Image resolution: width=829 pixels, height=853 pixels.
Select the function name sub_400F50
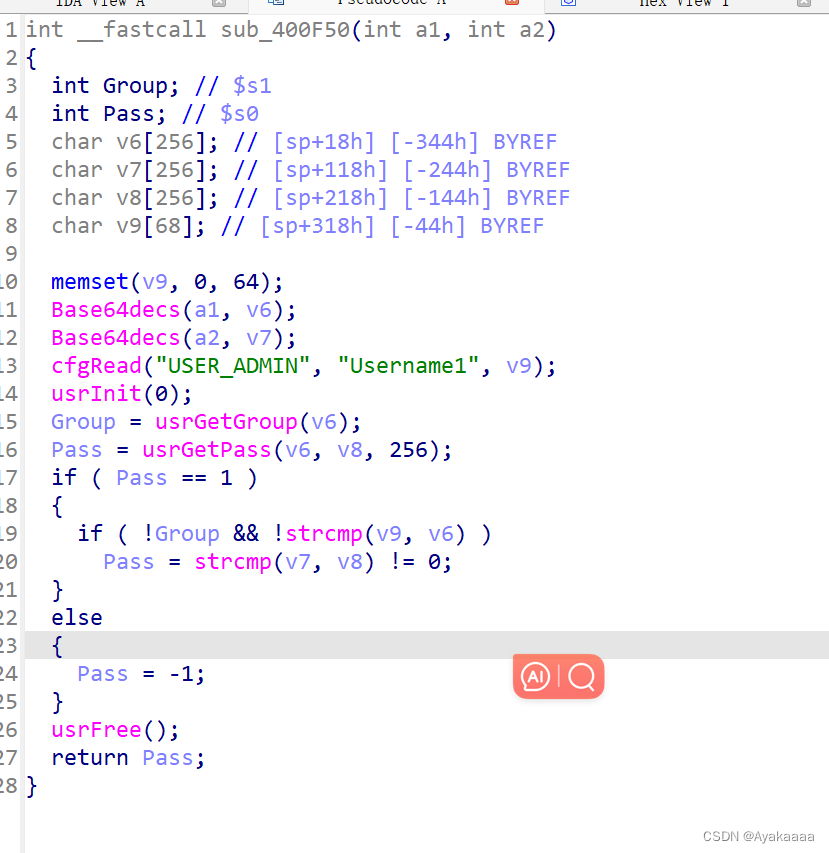[285, 30]
